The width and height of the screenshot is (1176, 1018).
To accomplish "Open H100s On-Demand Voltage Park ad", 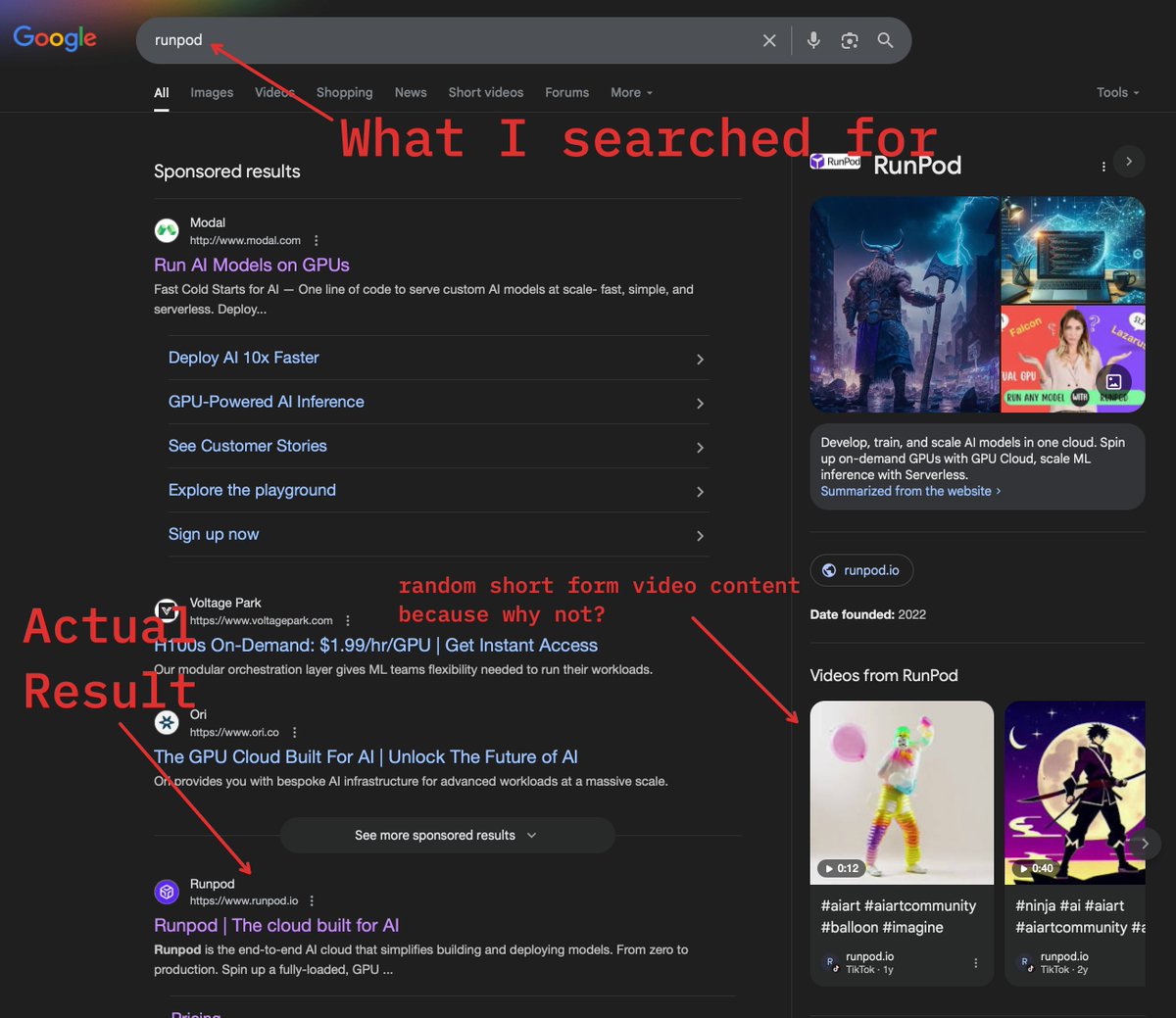I will point(376,645).
